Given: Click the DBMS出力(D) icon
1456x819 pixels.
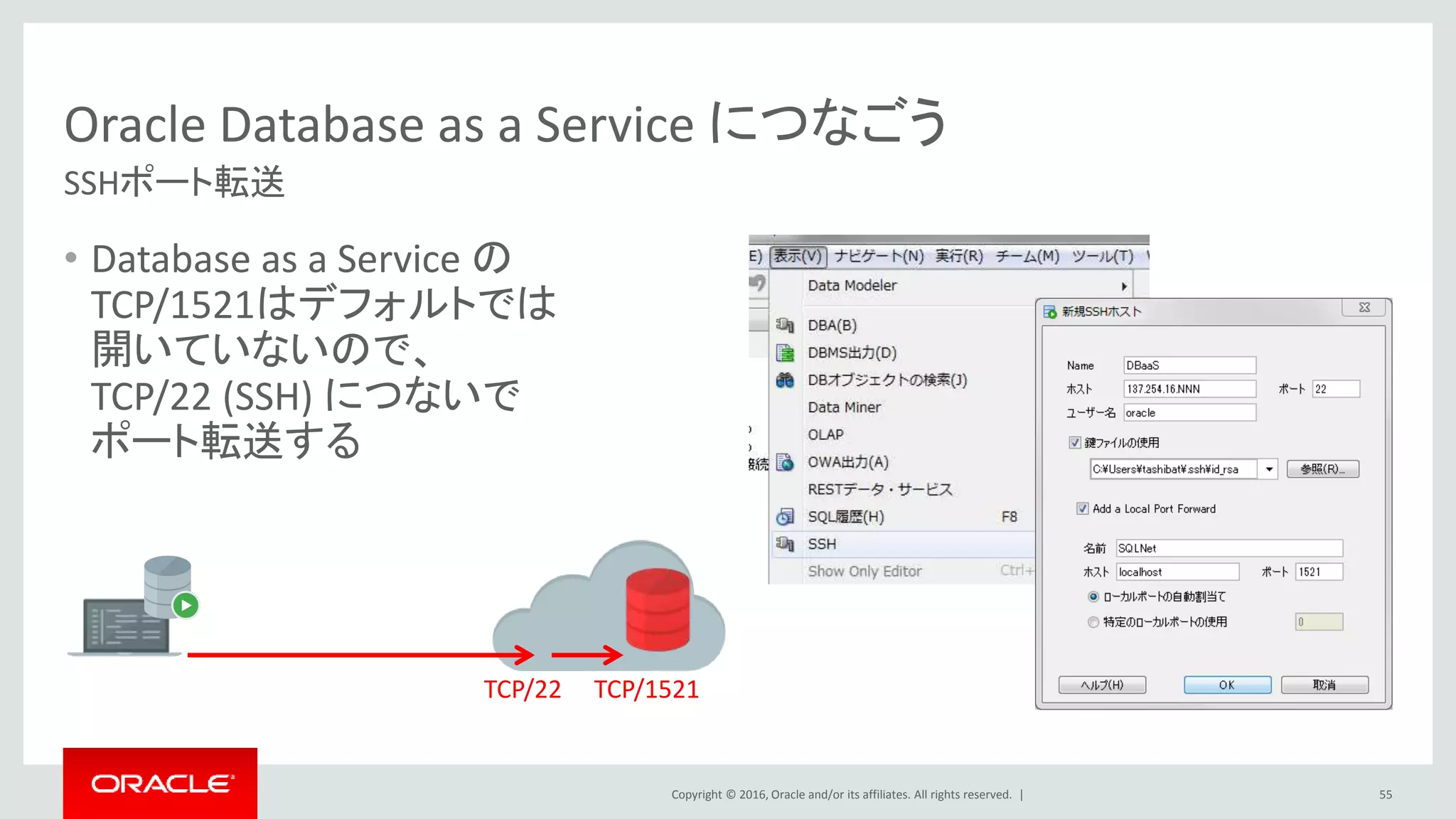Looking at the screenshot, I should pos(785,353).
